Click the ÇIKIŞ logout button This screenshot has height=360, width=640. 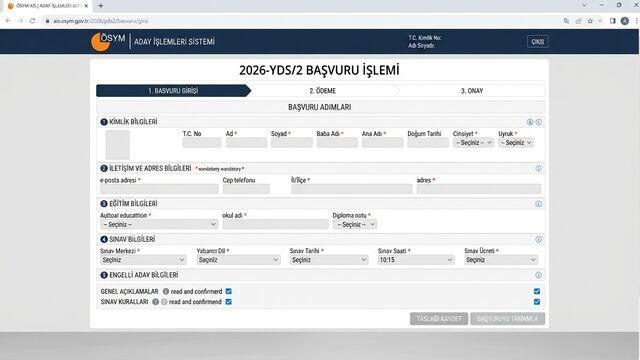coord(538,42)
